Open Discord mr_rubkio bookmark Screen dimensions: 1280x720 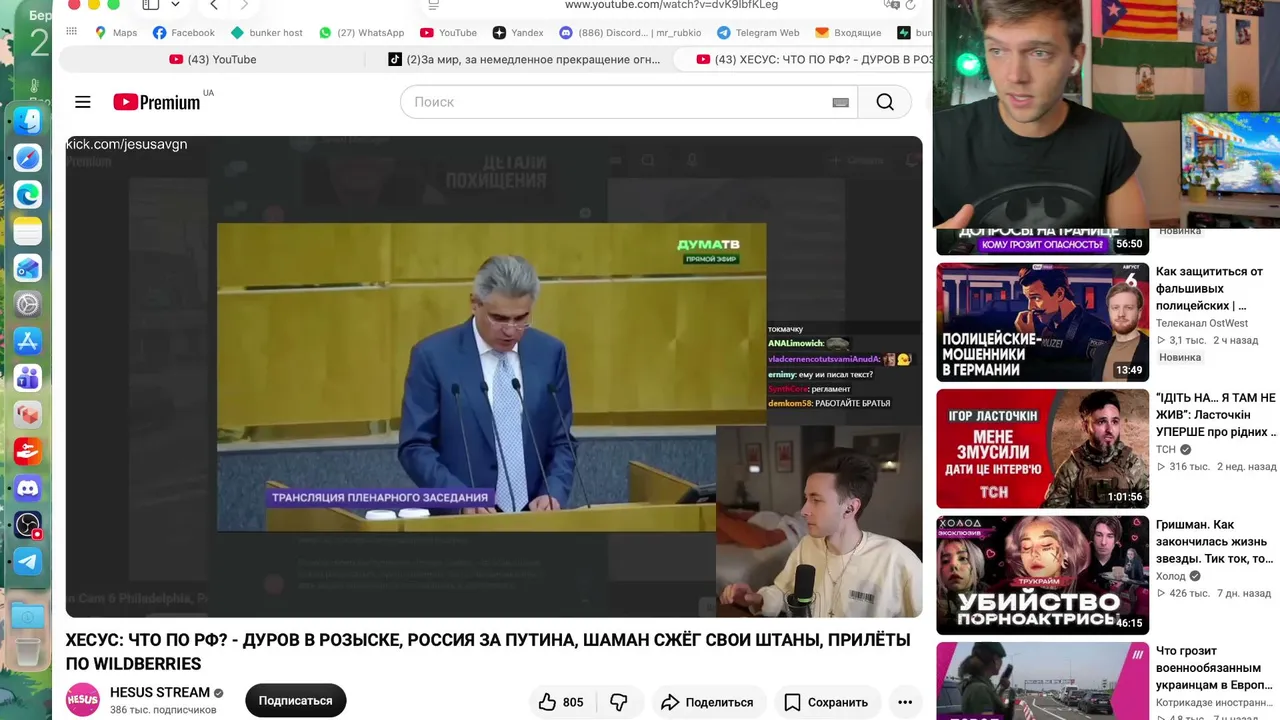pos(630,33)
